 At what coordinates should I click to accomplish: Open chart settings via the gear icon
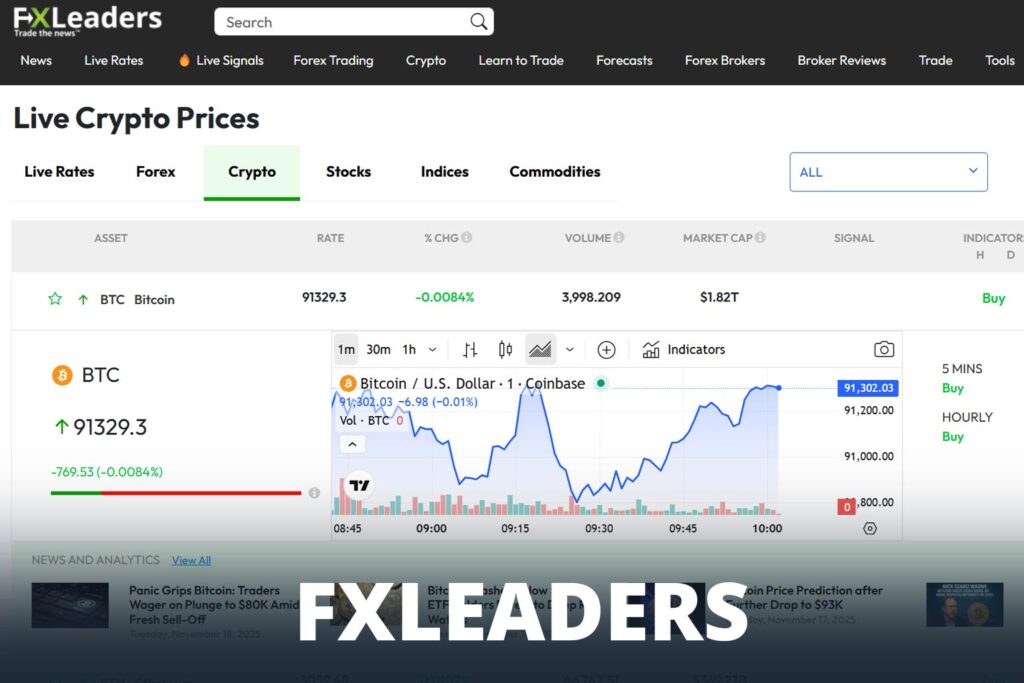[x=869, y=528]
